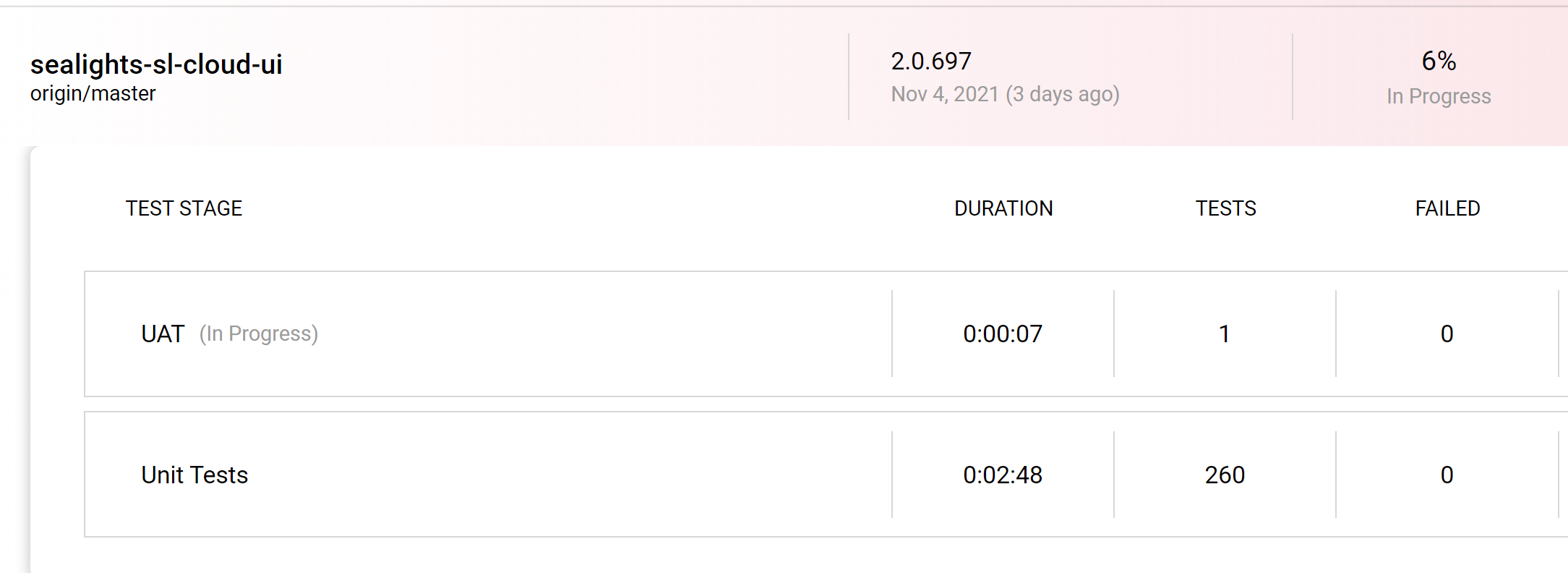
Task: Sort by the TEST STAGE column header
Action: (x=184, y=208)
